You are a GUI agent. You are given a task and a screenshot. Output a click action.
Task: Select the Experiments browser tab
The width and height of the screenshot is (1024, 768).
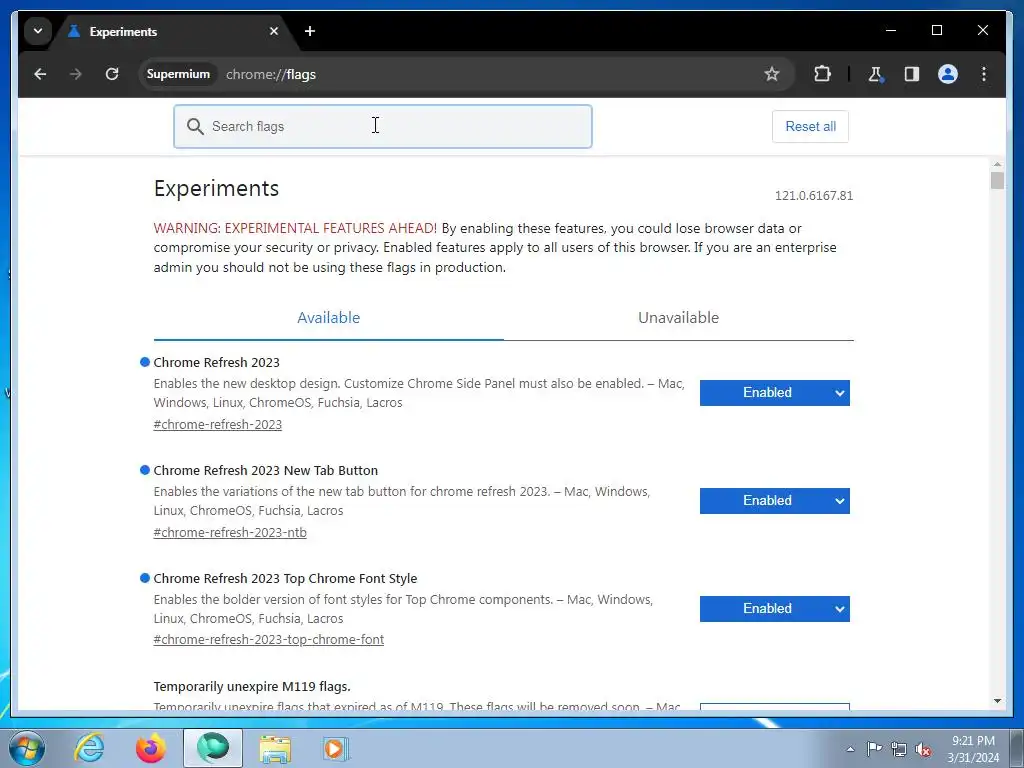click(x=175, y=31)
